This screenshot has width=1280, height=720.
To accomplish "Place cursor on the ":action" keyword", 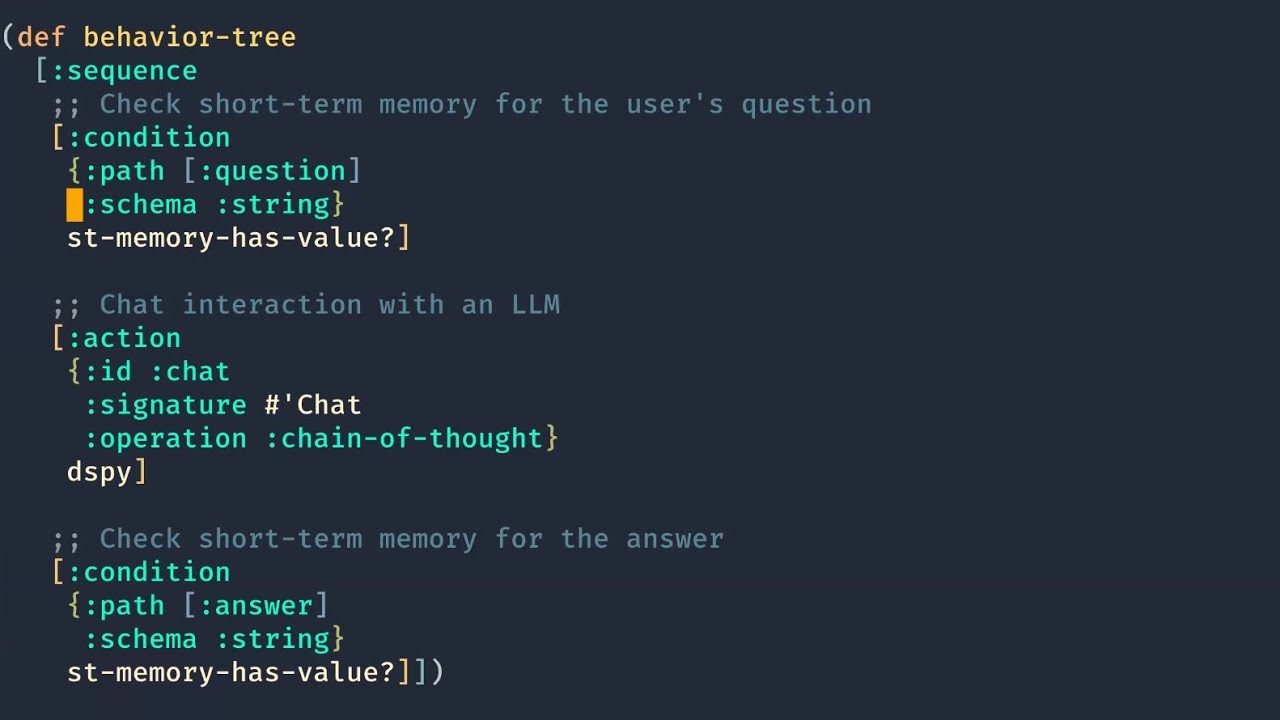I will (124, 338).
